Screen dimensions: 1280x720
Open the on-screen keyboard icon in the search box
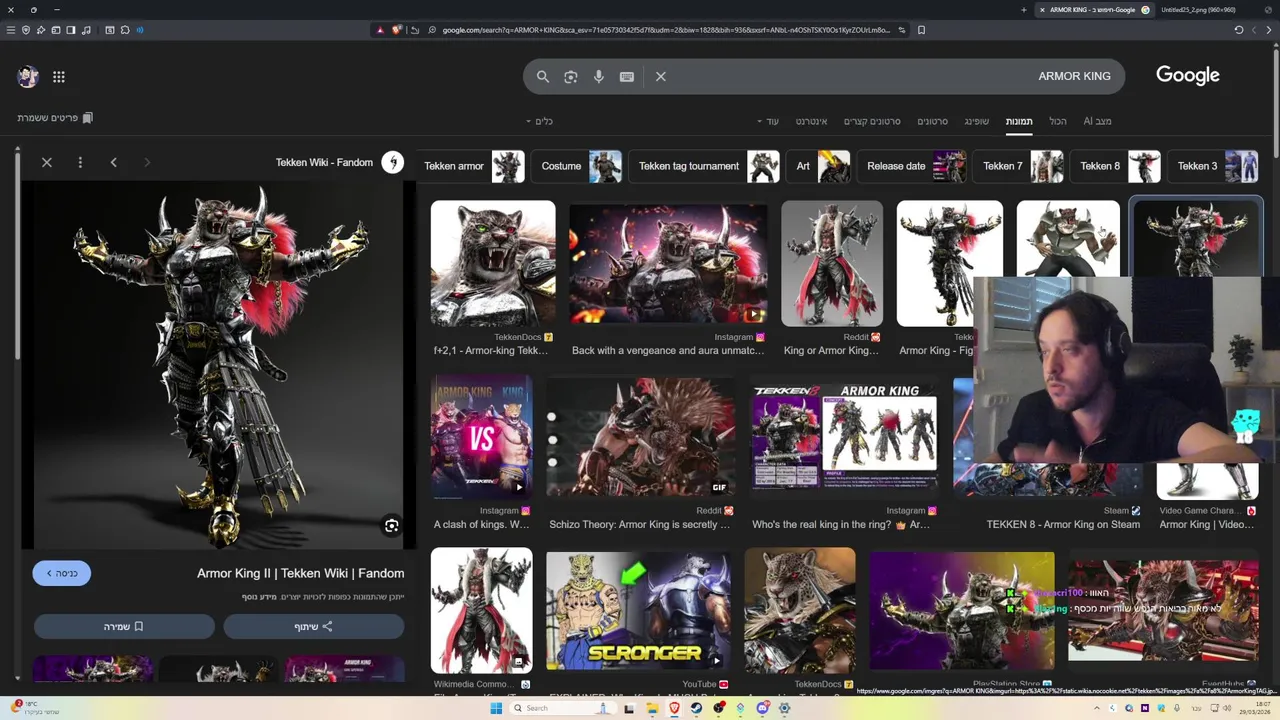click(x=627, y=77)
